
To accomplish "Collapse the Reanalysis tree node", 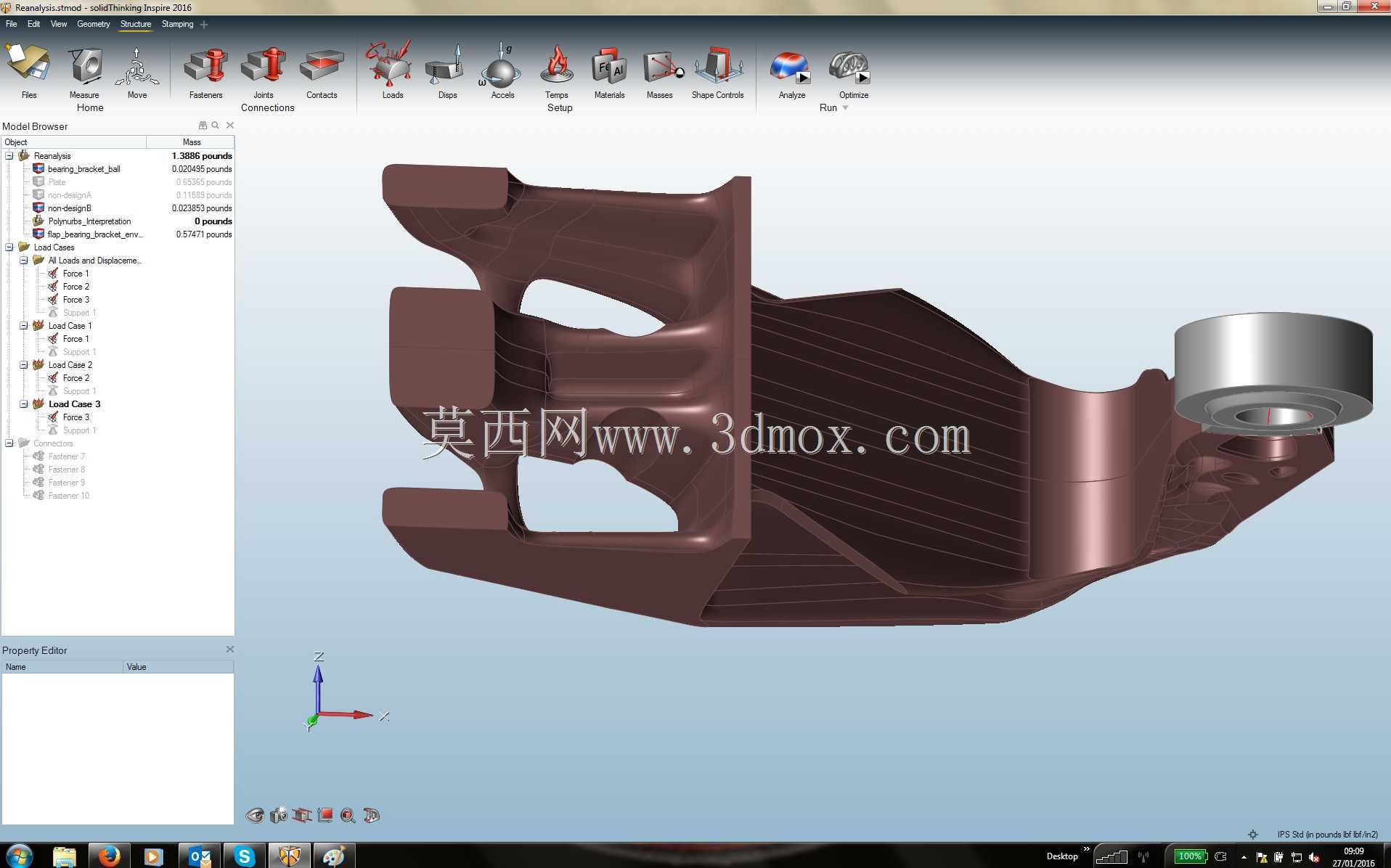I will click(9, 156).
